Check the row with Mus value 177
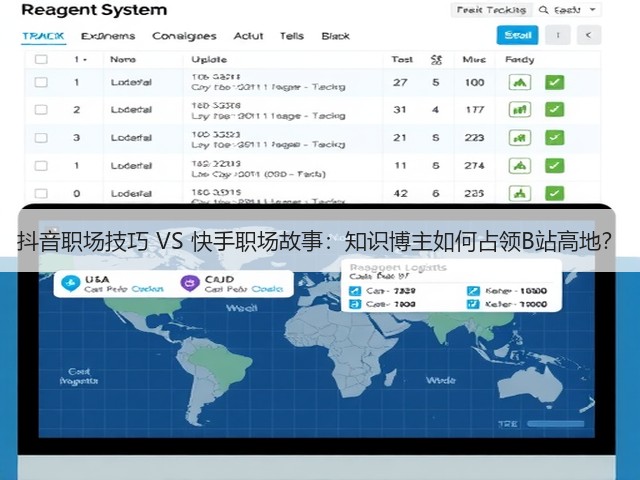640x480 pixels. pos(41,110)
